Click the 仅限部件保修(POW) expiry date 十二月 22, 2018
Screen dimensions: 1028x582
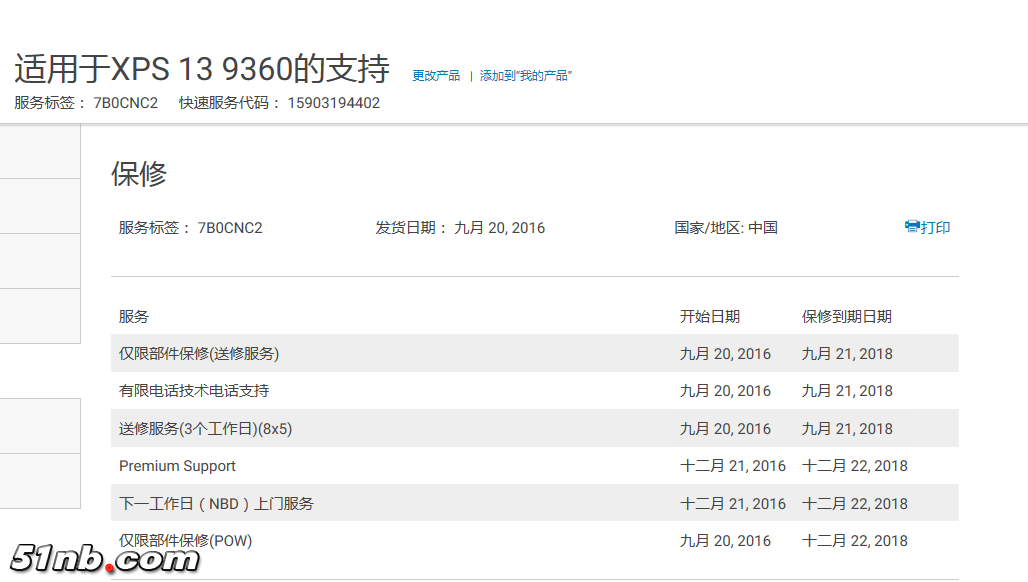(855, 541)
